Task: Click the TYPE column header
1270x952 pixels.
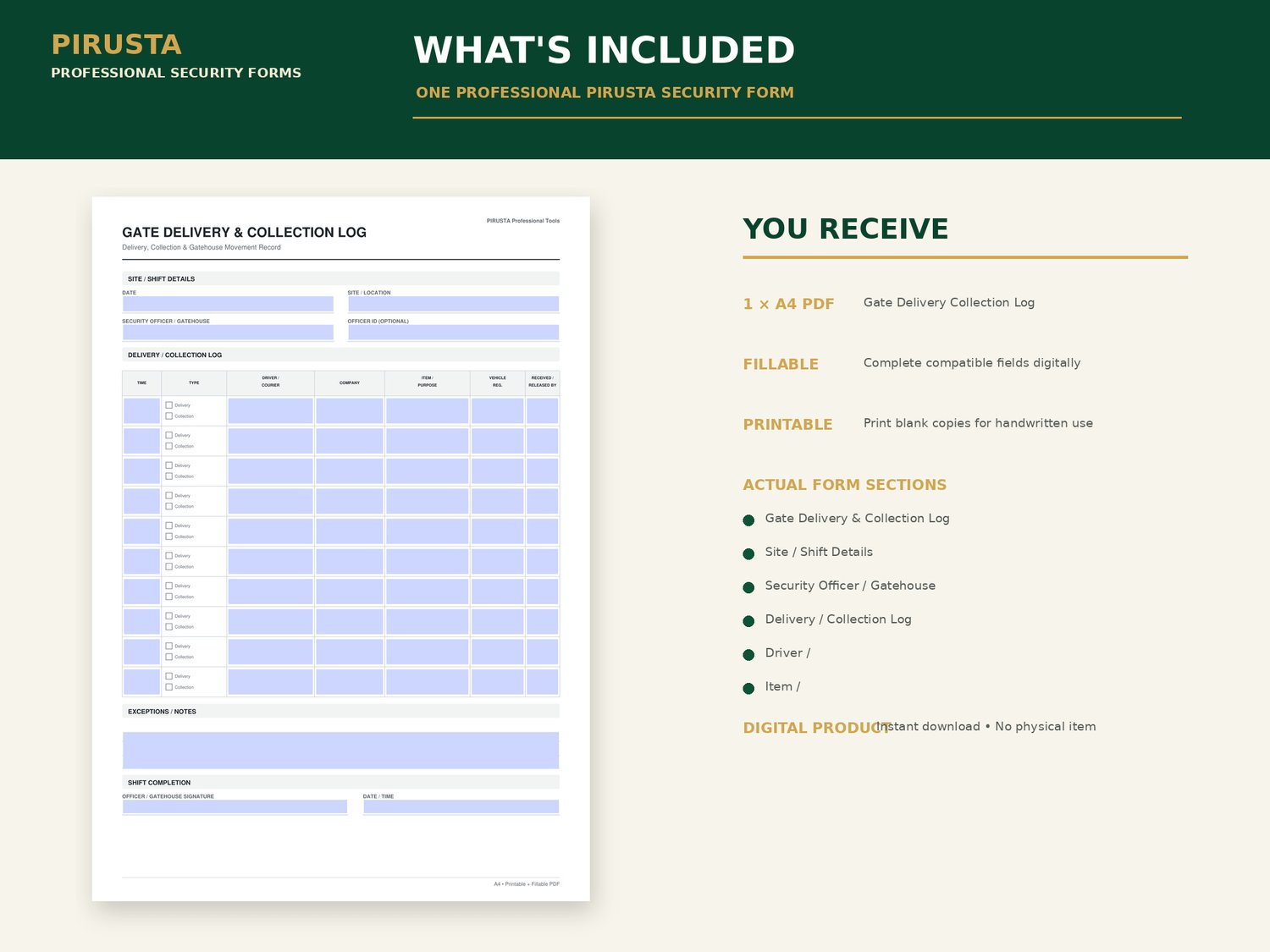Action: tap(194, 382)
